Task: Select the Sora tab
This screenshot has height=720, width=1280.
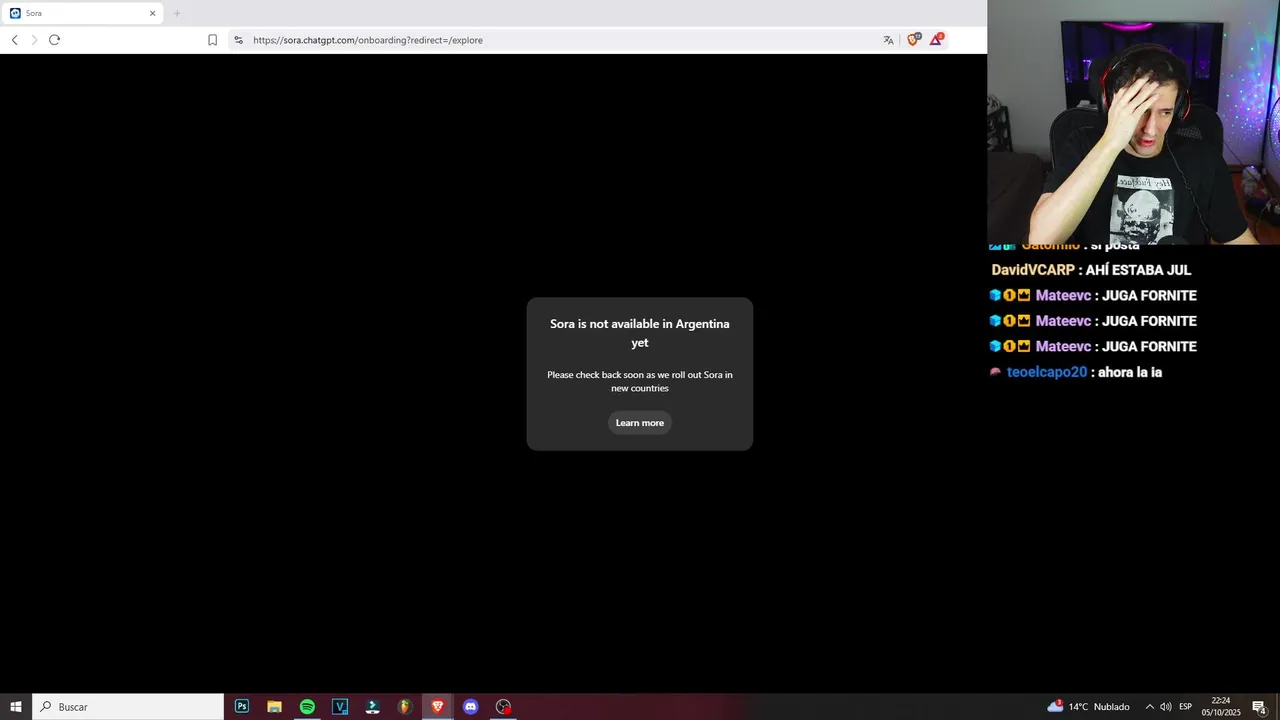Action: click(82, 13)
